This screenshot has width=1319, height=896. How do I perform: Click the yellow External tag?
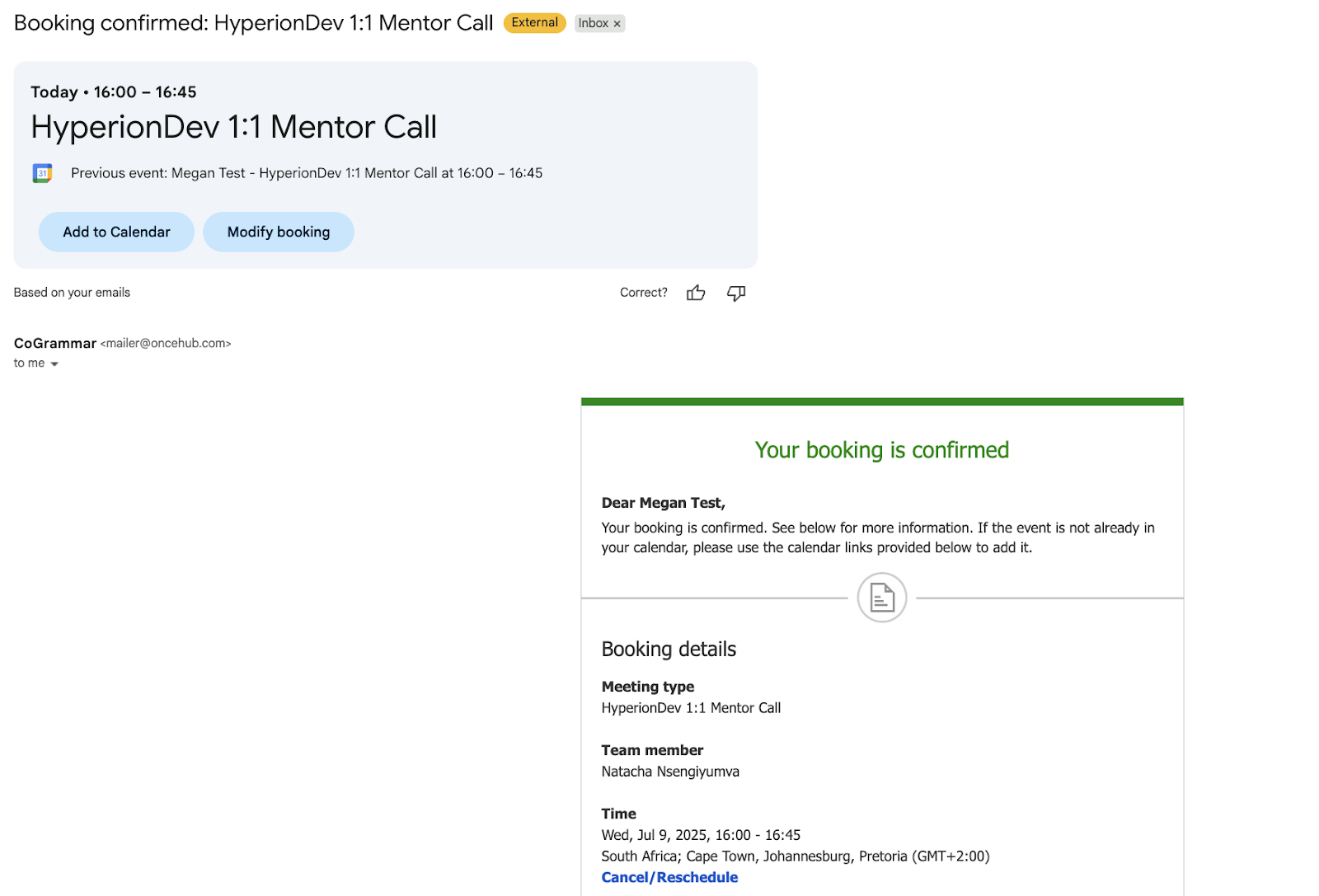tap(534, 23)
